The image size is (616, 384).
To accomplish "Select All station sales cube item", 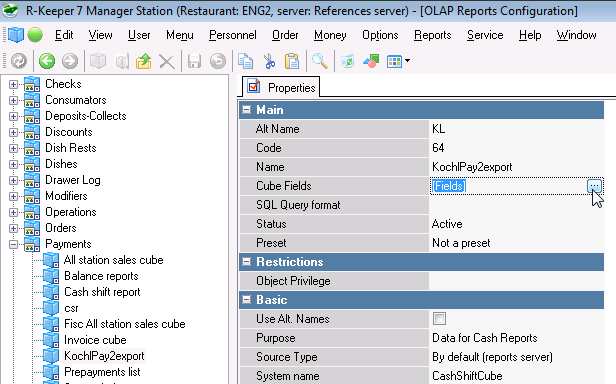I will click(114, 260).
